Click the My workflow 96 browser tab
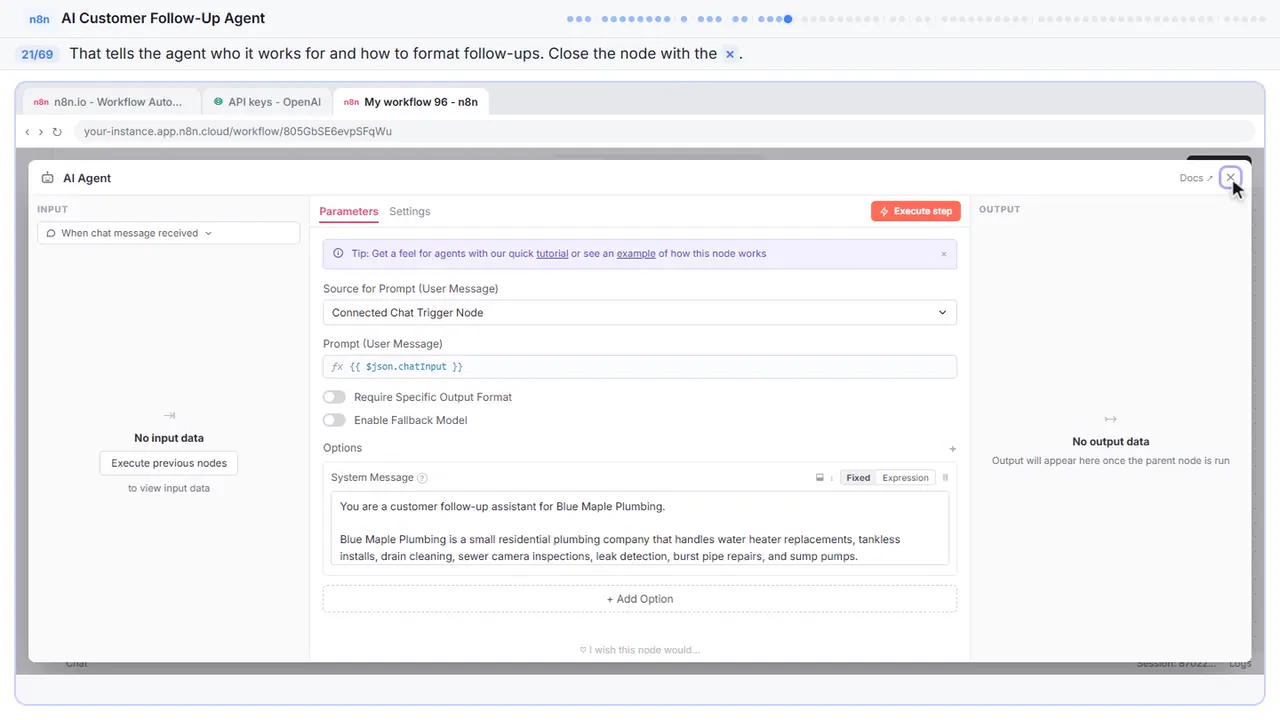 pyautogui.click(x=410, y=102)
